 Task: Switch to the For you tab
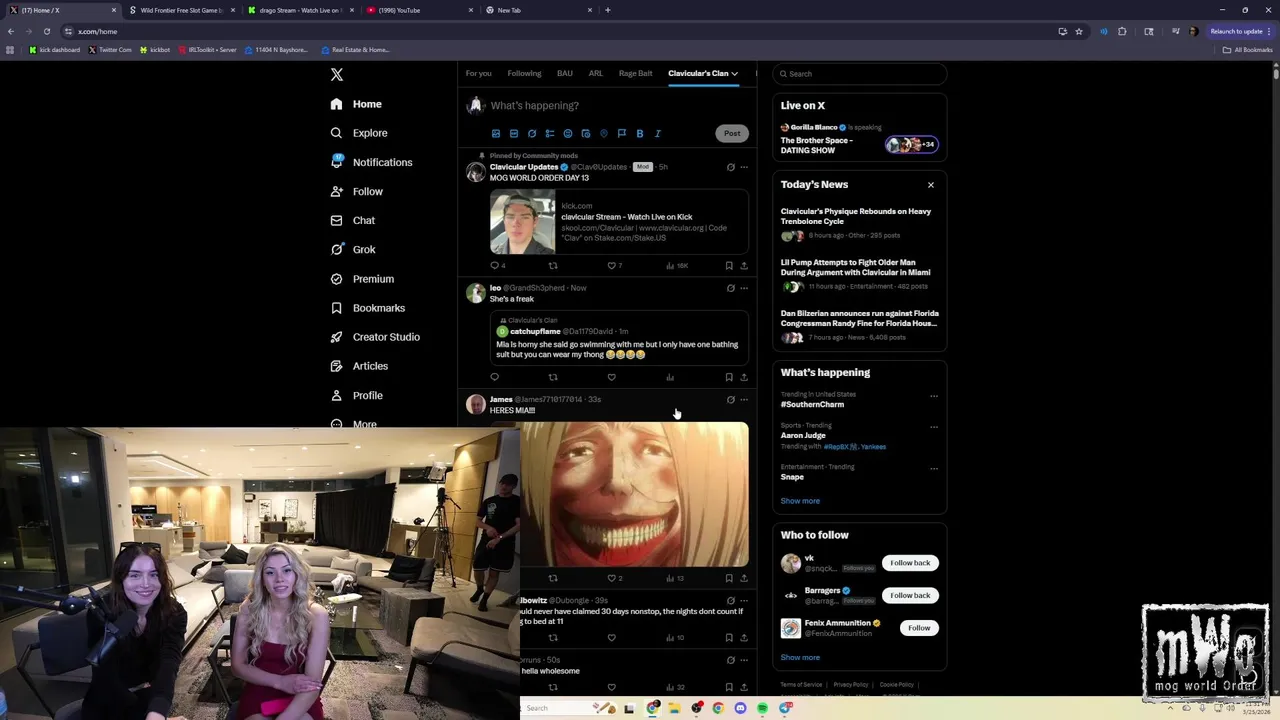[478, 73]
